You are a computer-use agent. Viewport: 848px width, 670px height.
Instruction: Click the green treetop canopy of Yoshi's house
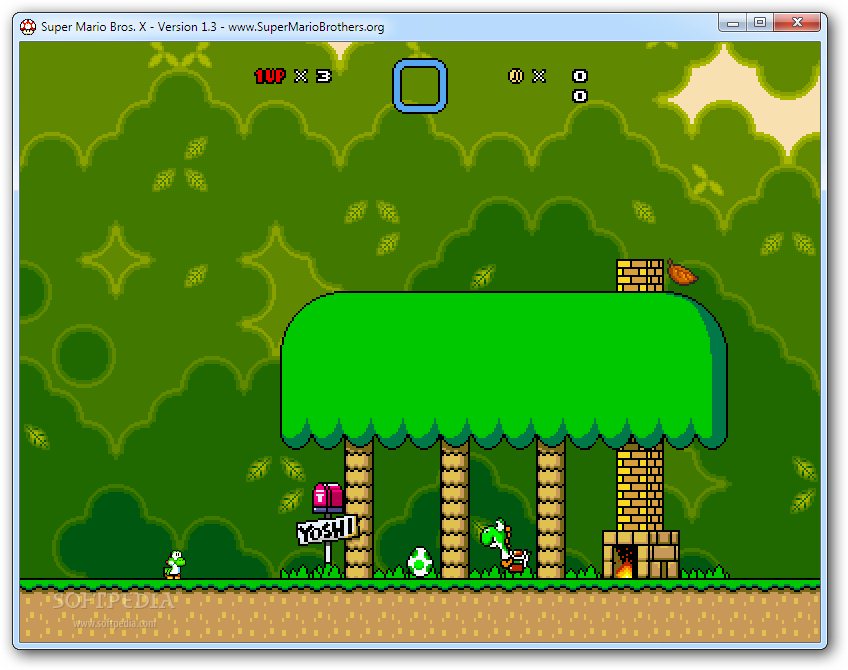click(504, 370)
